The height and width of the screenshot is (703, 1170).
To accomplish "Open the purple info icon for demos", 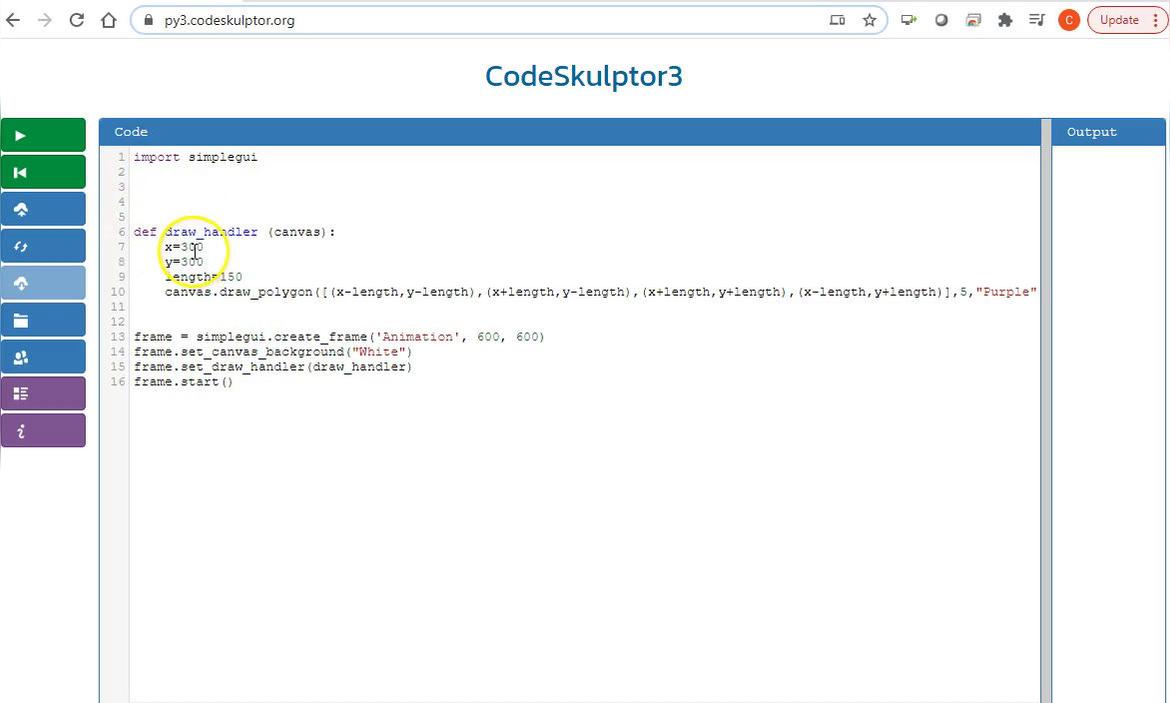I will coord(43,431).
